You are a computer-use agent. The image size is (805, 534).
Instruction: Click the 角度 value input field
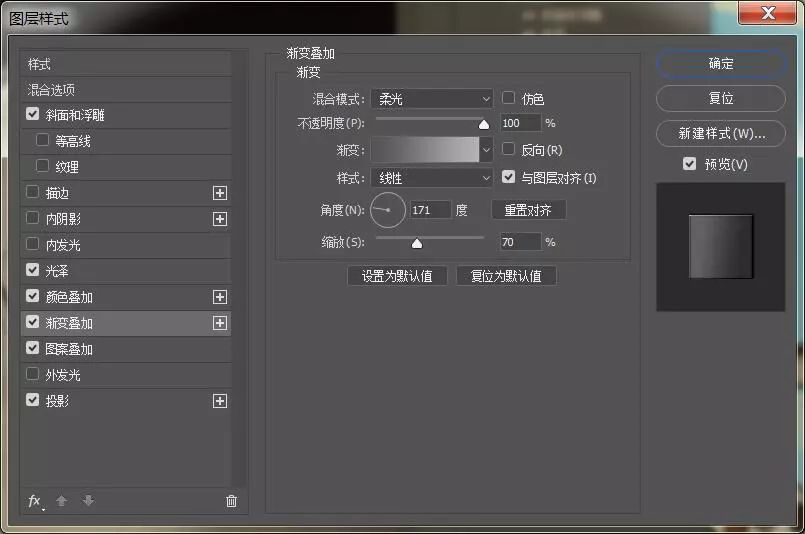coord(430,210)
